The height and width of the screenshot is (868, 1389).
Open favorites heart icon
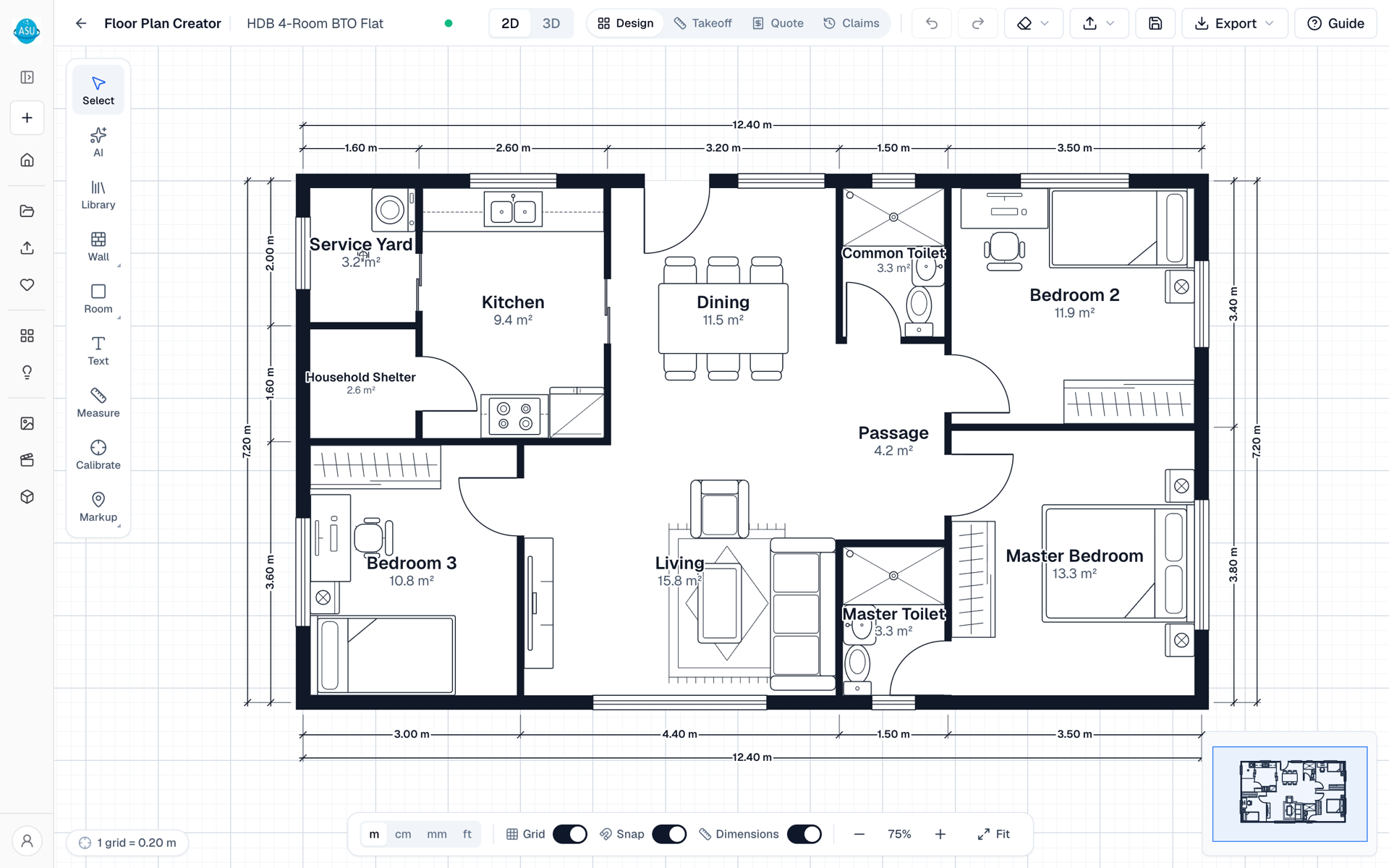pyautogui.click(x=27, y=285)
